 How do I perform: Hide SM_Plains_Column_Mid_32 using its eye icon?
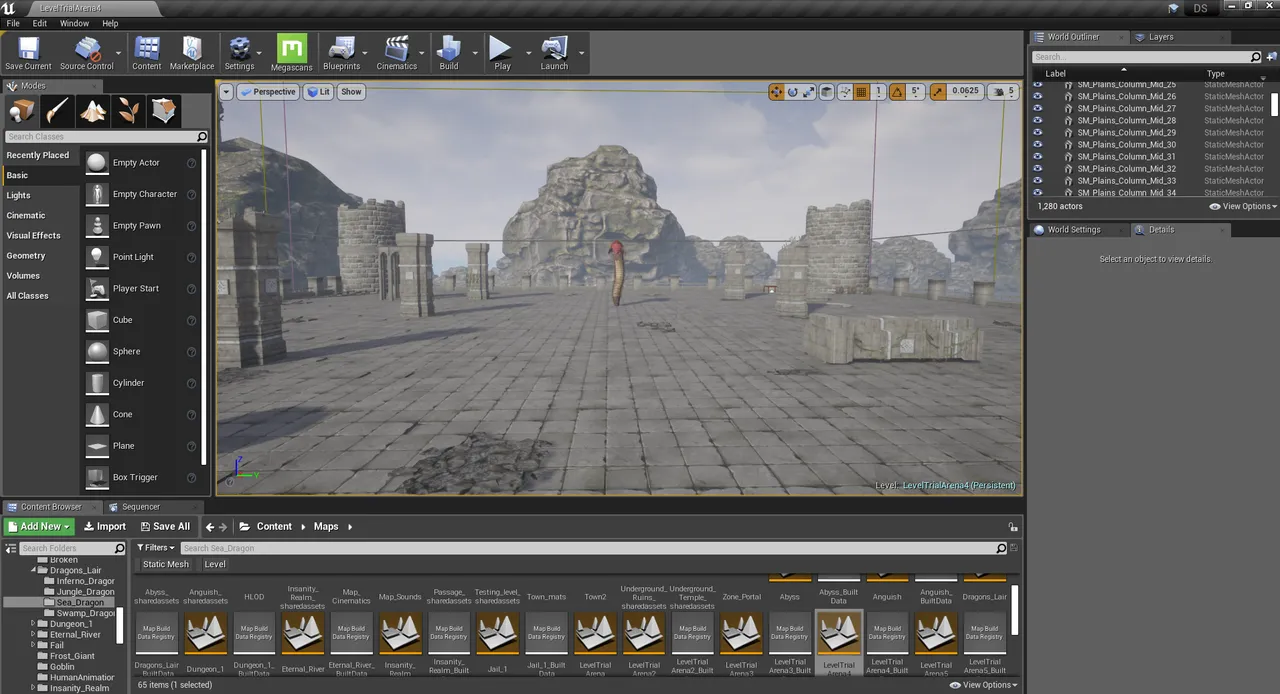pyautogui.click(x=1037, y=169)
